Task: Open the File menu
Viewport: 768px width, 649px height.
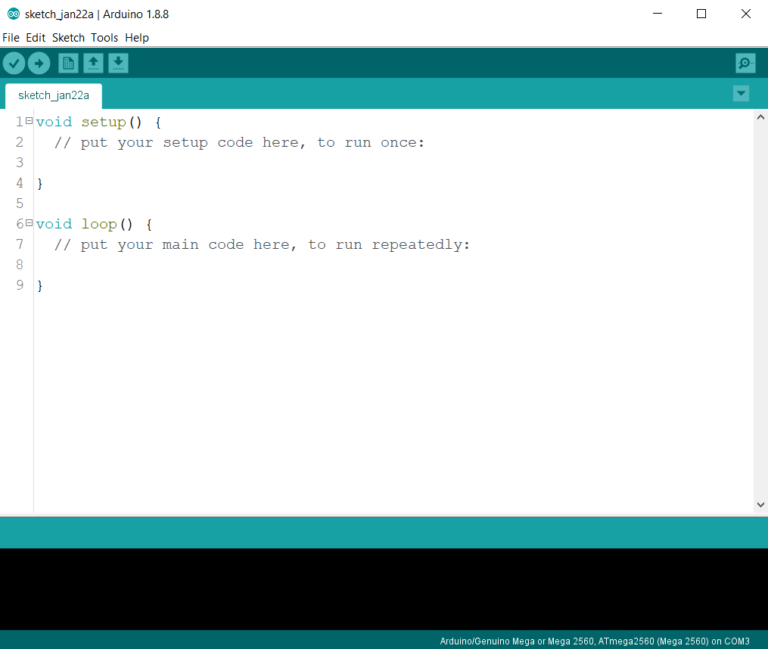Action: pos(11,38)
